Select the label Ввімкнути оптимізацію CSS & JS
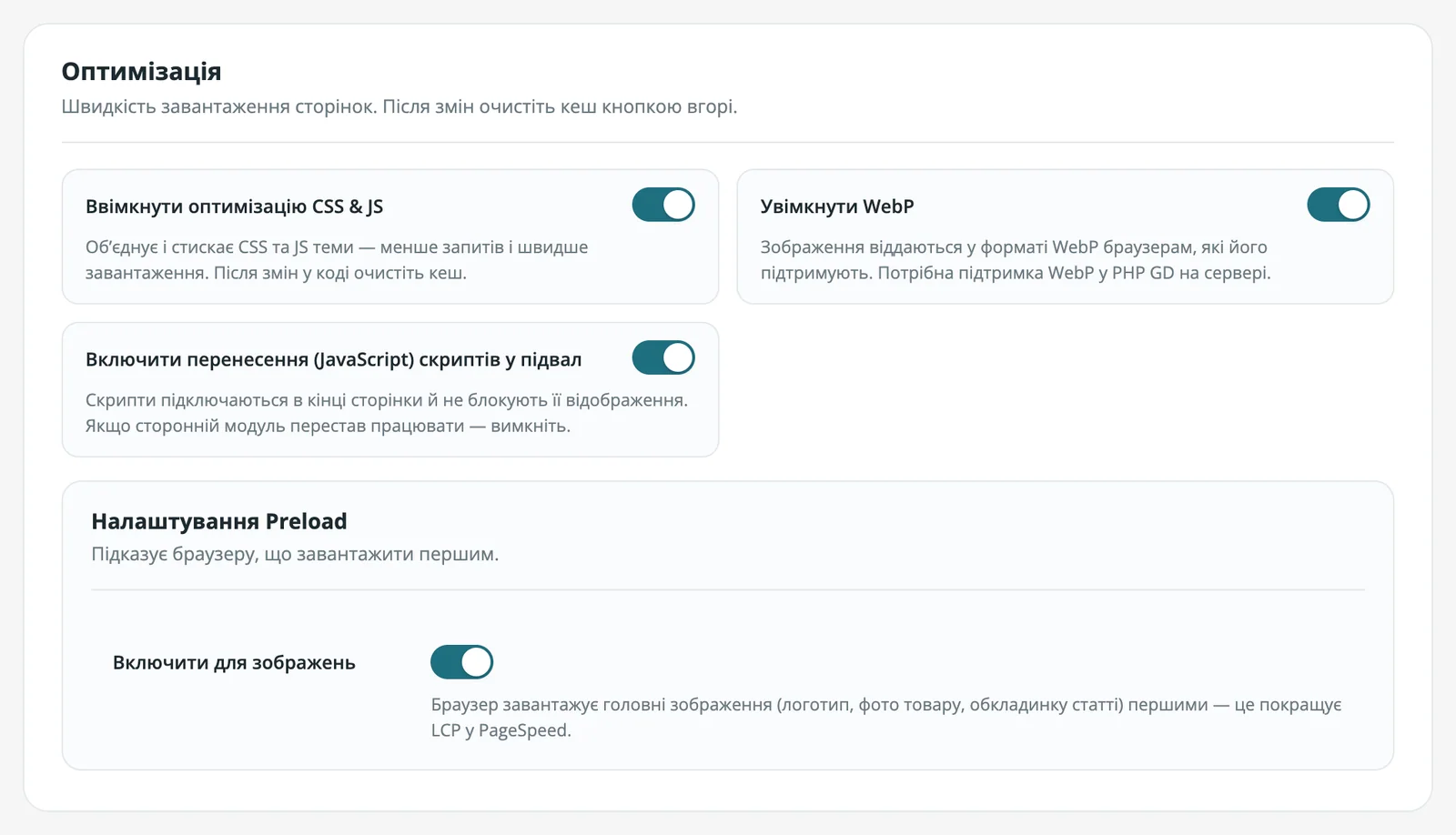1456x835 pixels. [234, 206]
